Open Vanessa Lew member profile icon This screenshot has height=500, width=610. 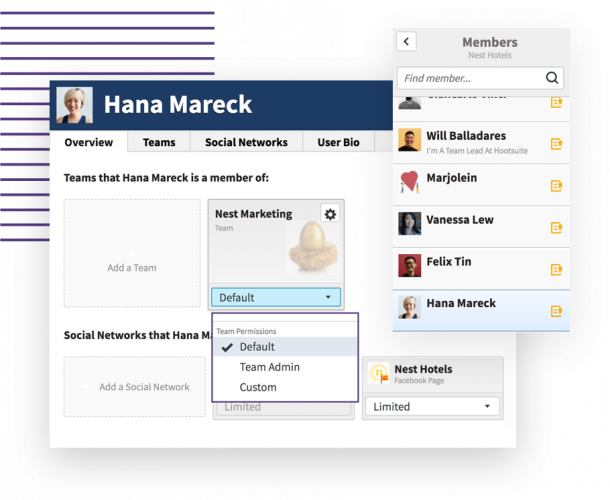point(556,228)
